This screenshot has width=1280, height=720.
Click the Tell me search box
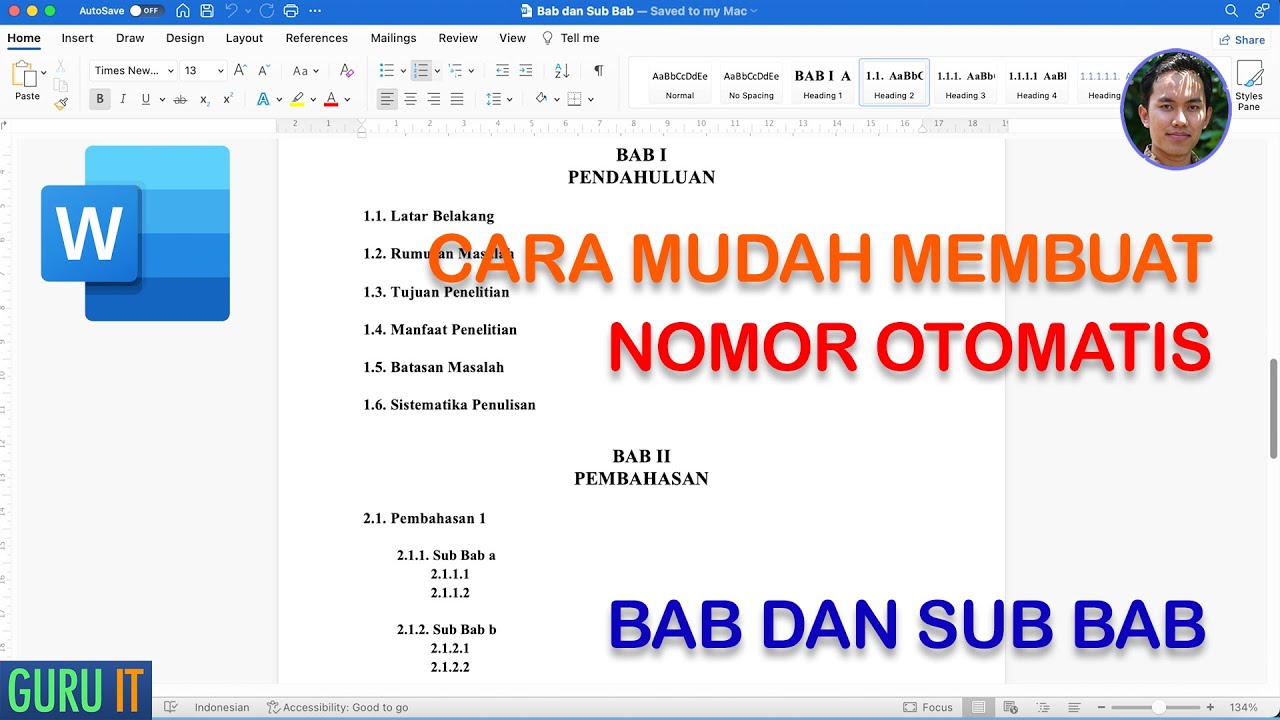(570, 38)
